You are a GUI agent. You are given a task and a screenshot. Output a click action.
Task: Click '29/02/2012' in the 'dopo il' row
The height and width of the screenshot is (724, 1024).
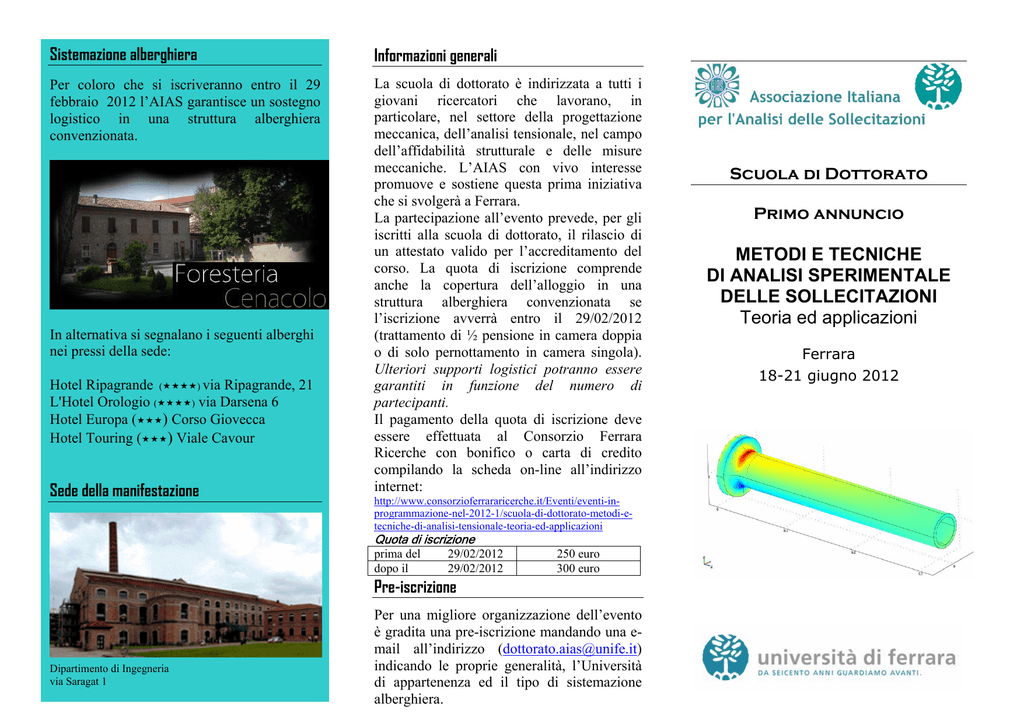click(475, 569)
